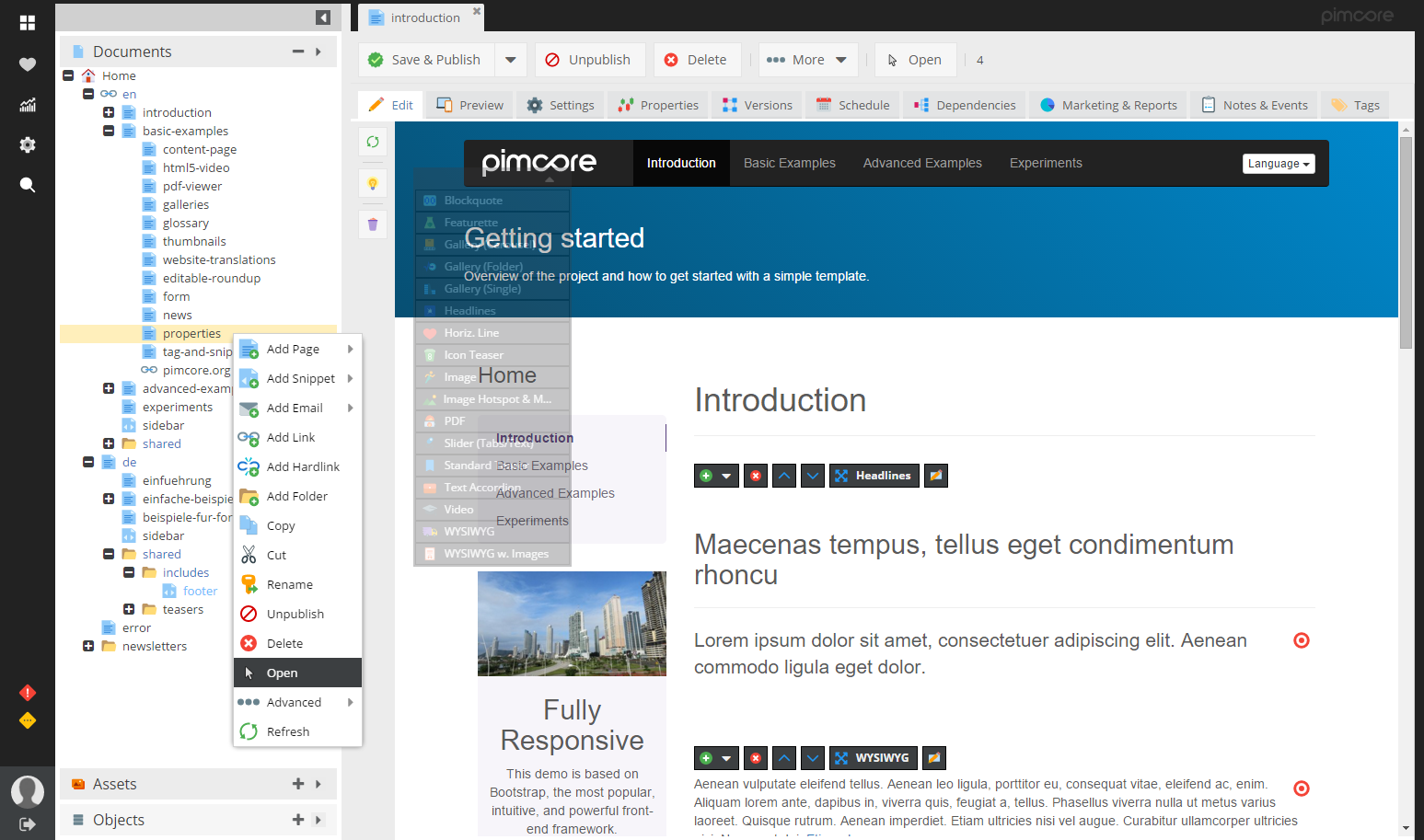Click the red warning notification icon

pyautogui.click(x=28, y=693)
